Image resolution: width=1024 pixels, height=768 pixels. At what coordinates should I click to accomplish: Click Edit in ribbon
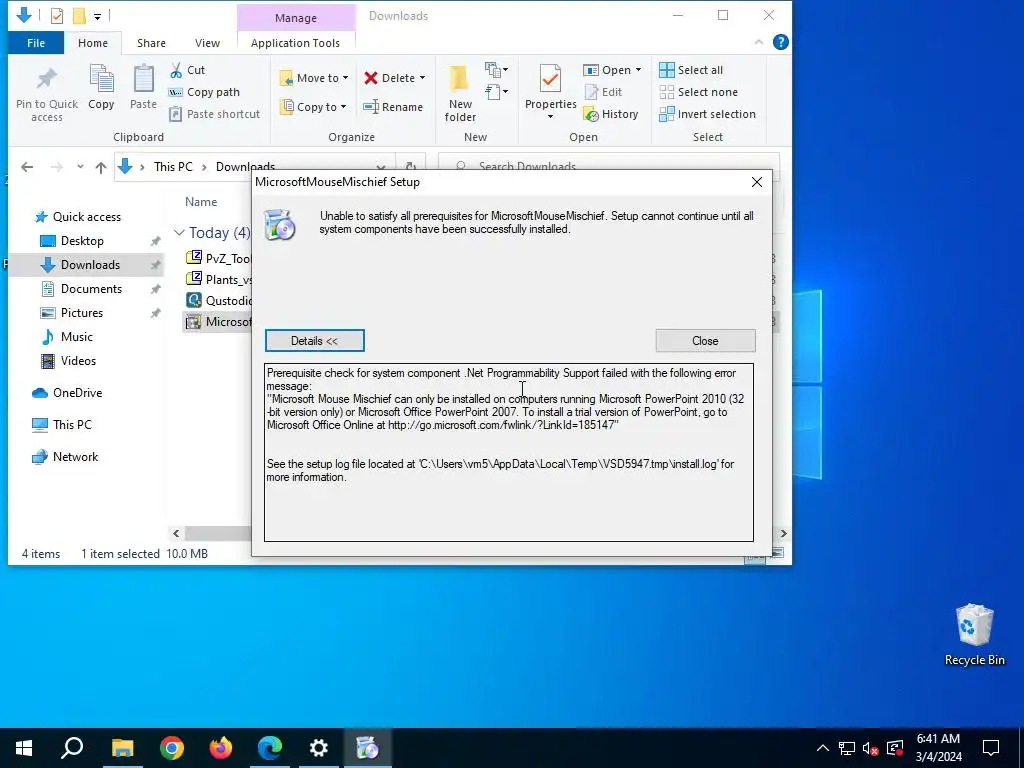pos(603,92)
